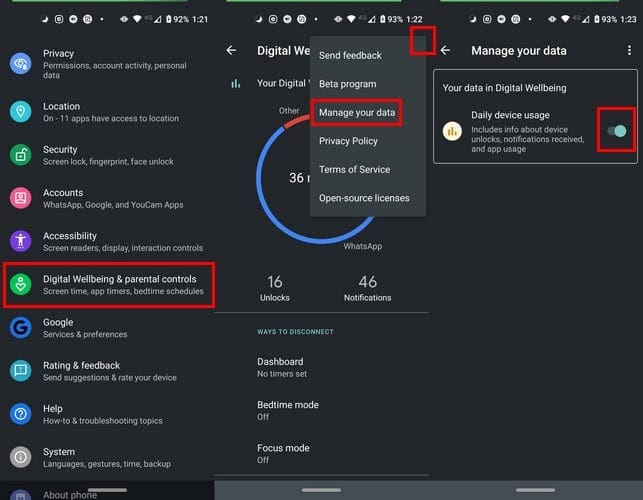Viewport: 643px width, 500px height.
Task: Tap the battery 92% status indicator
Action: pos(178,19)
